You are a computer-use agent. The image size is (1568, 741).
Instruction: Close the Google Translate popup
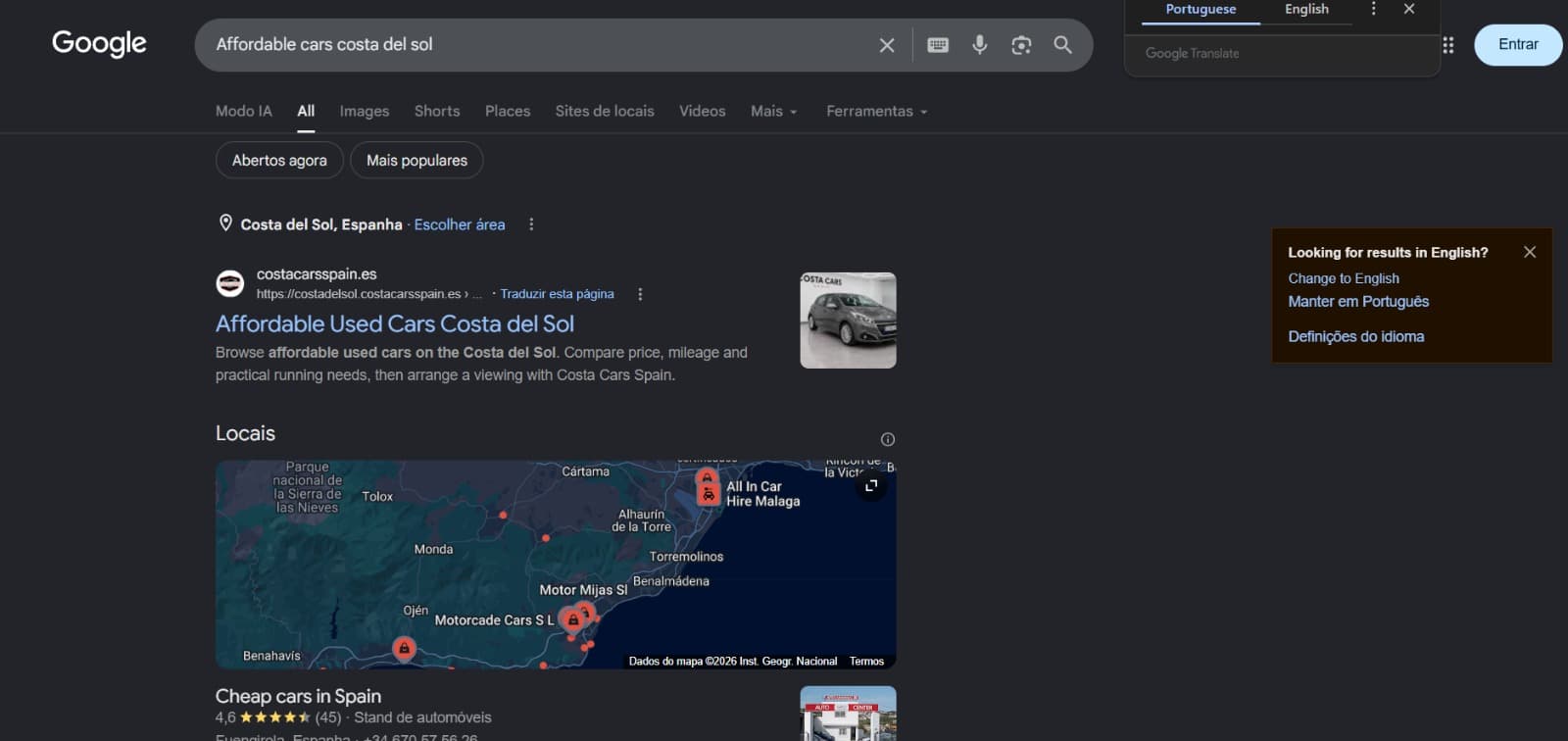1409,9
